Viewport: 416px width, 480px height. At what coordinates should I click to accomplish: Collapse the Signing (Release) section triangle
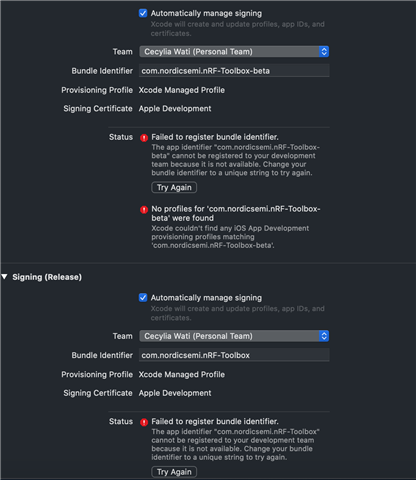click(4, 277)
